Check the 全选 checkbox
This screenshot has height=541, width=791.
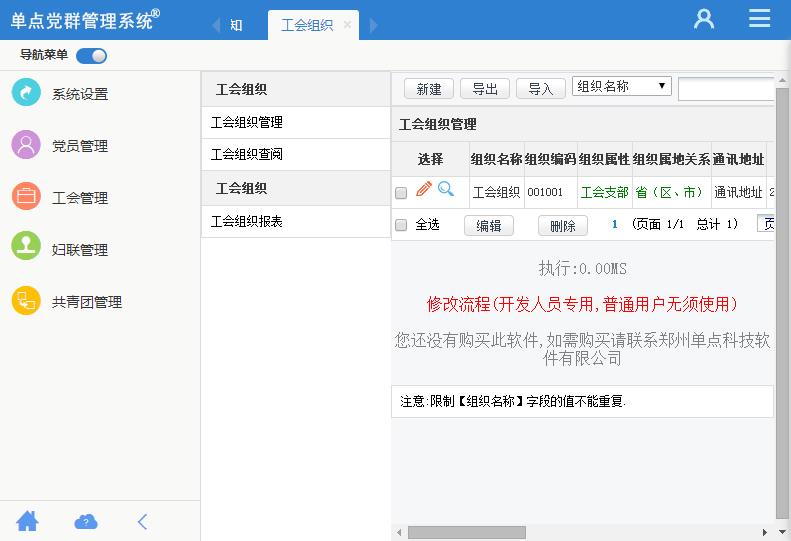click(x=401, y=225)
